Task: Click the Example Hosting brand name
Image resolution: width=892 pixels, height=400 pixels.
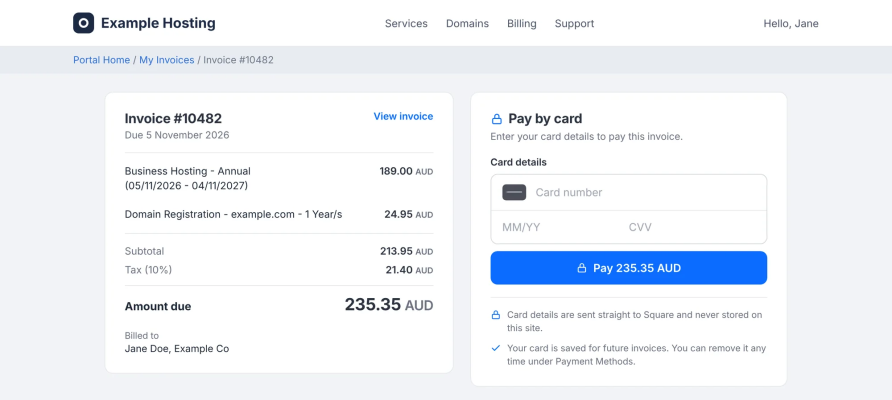Action: [x=158, y=23]
